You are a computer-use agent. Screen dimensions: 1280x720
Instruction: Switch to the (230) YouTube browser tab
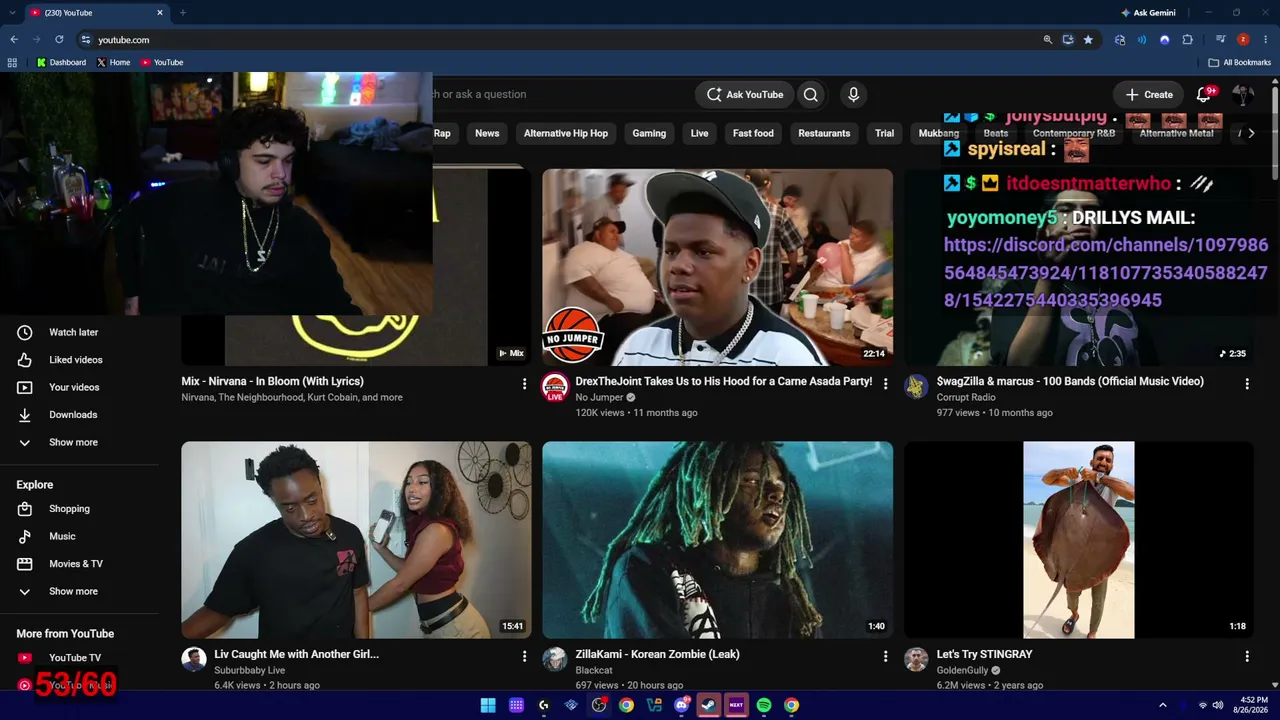point(95,12)
